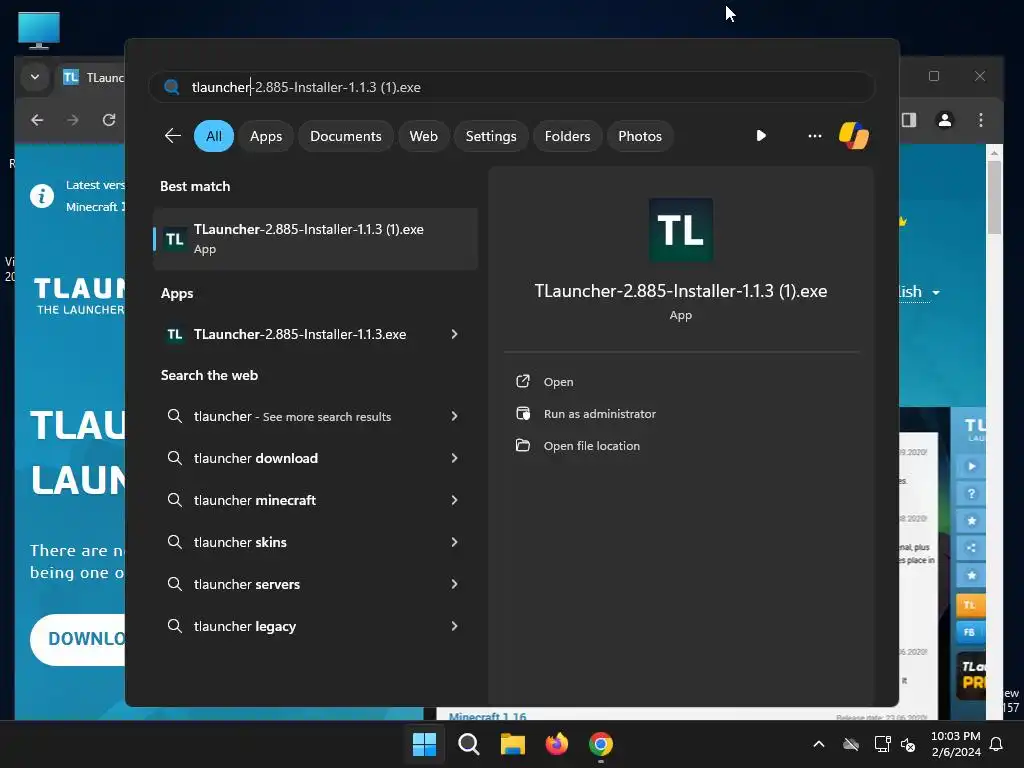Click the search text field containing tlauncher
This screenshot has height=768, width=1024.
coord(511,87)
